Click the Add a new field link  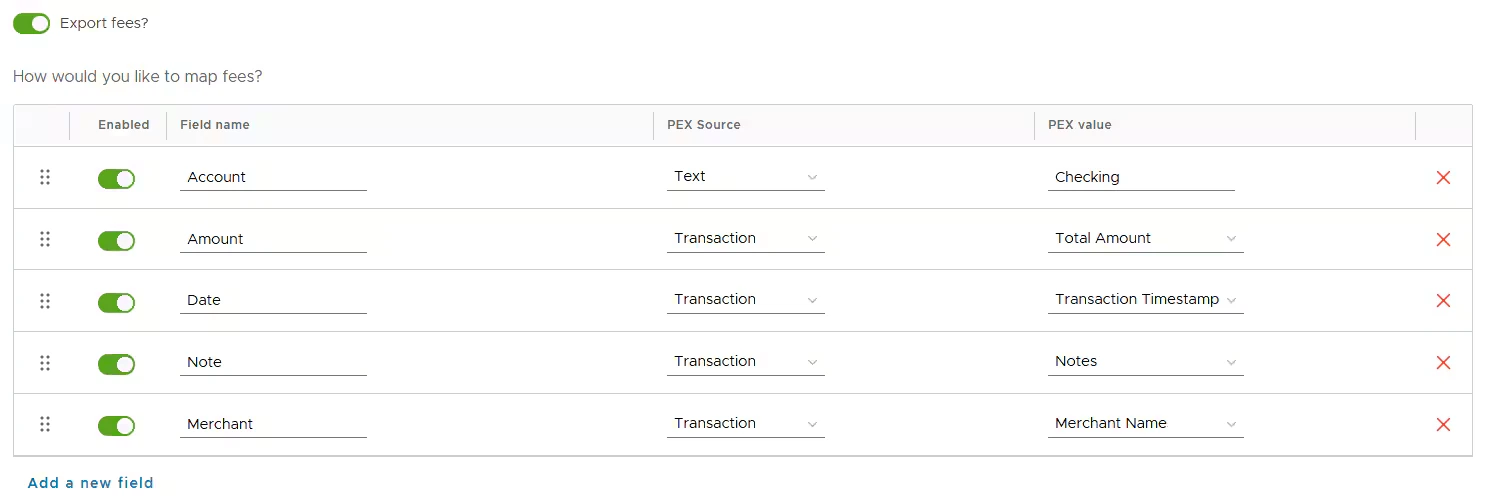(90, 483)
